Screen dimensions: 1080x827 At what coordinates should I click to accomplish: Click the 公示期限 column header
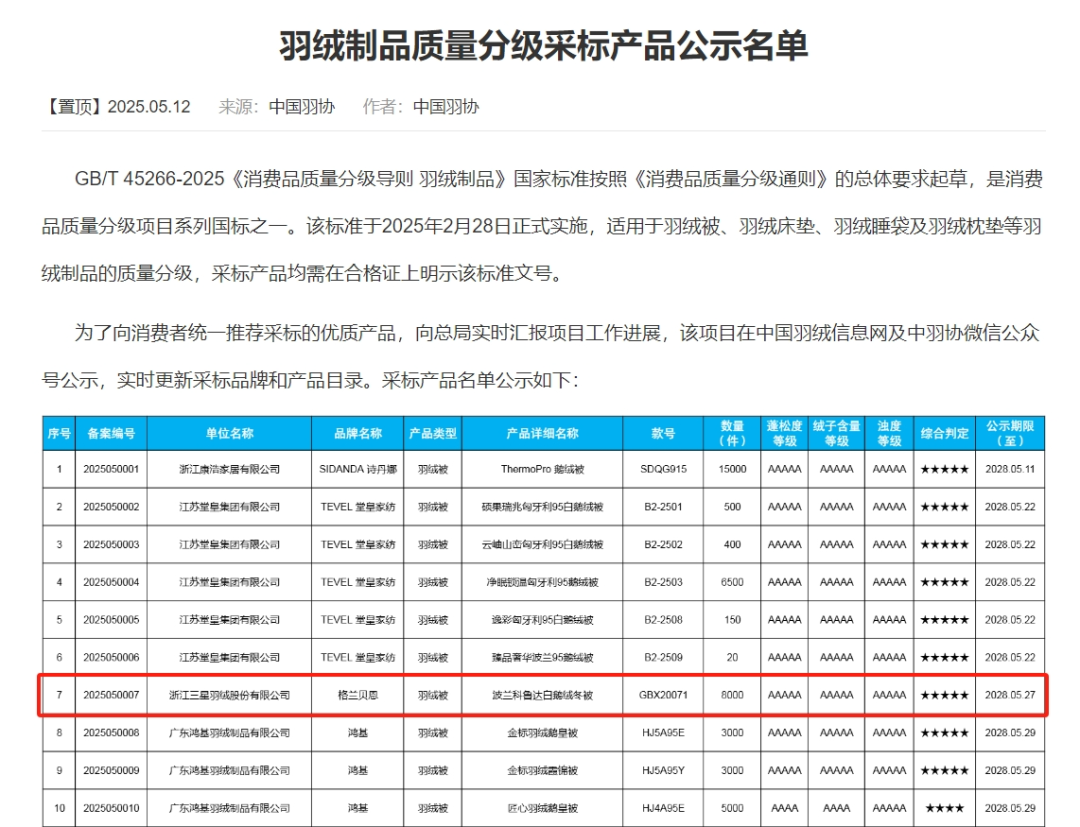click(1010, 434)
